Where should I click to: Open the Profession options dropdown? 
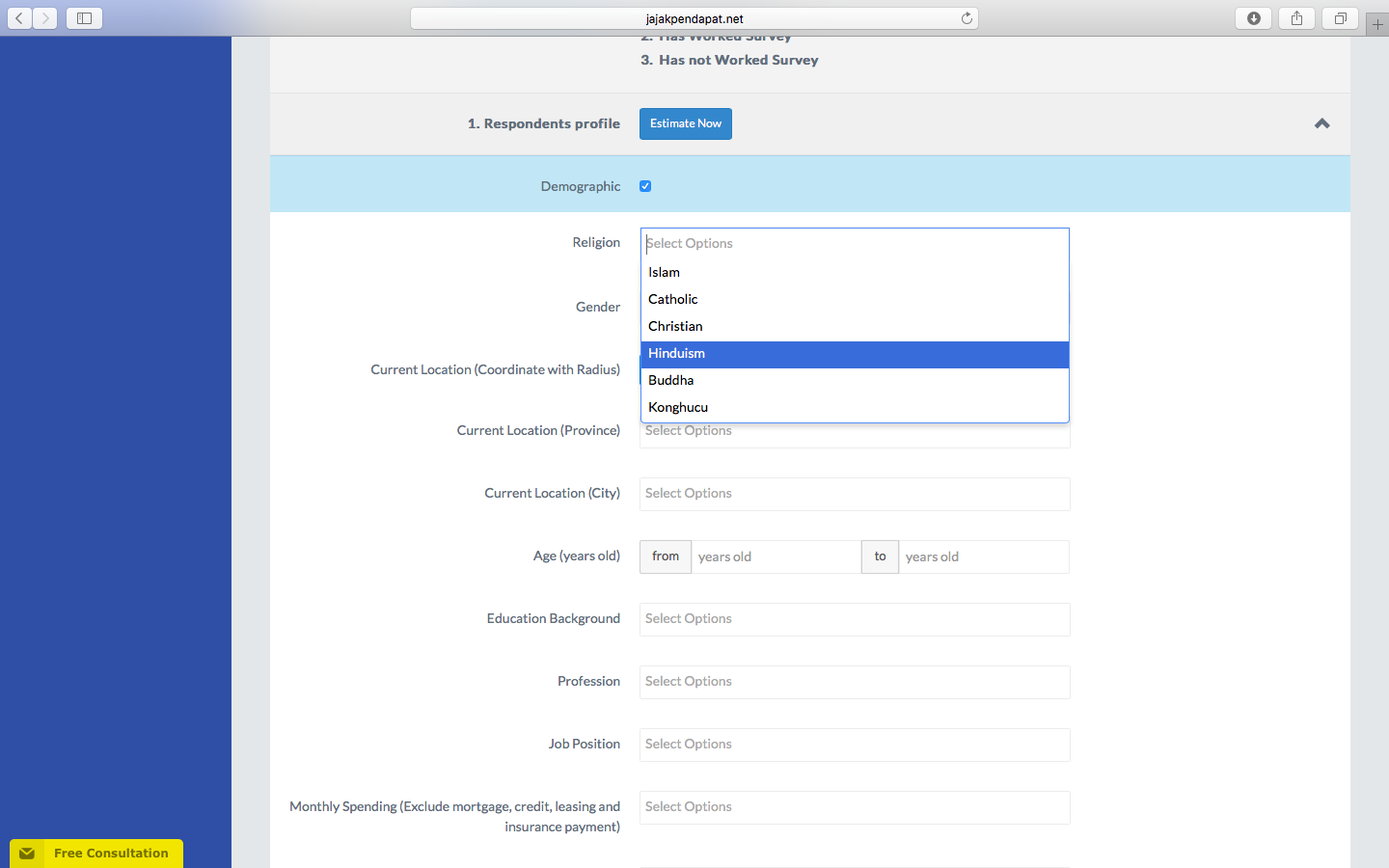(855, 682)
